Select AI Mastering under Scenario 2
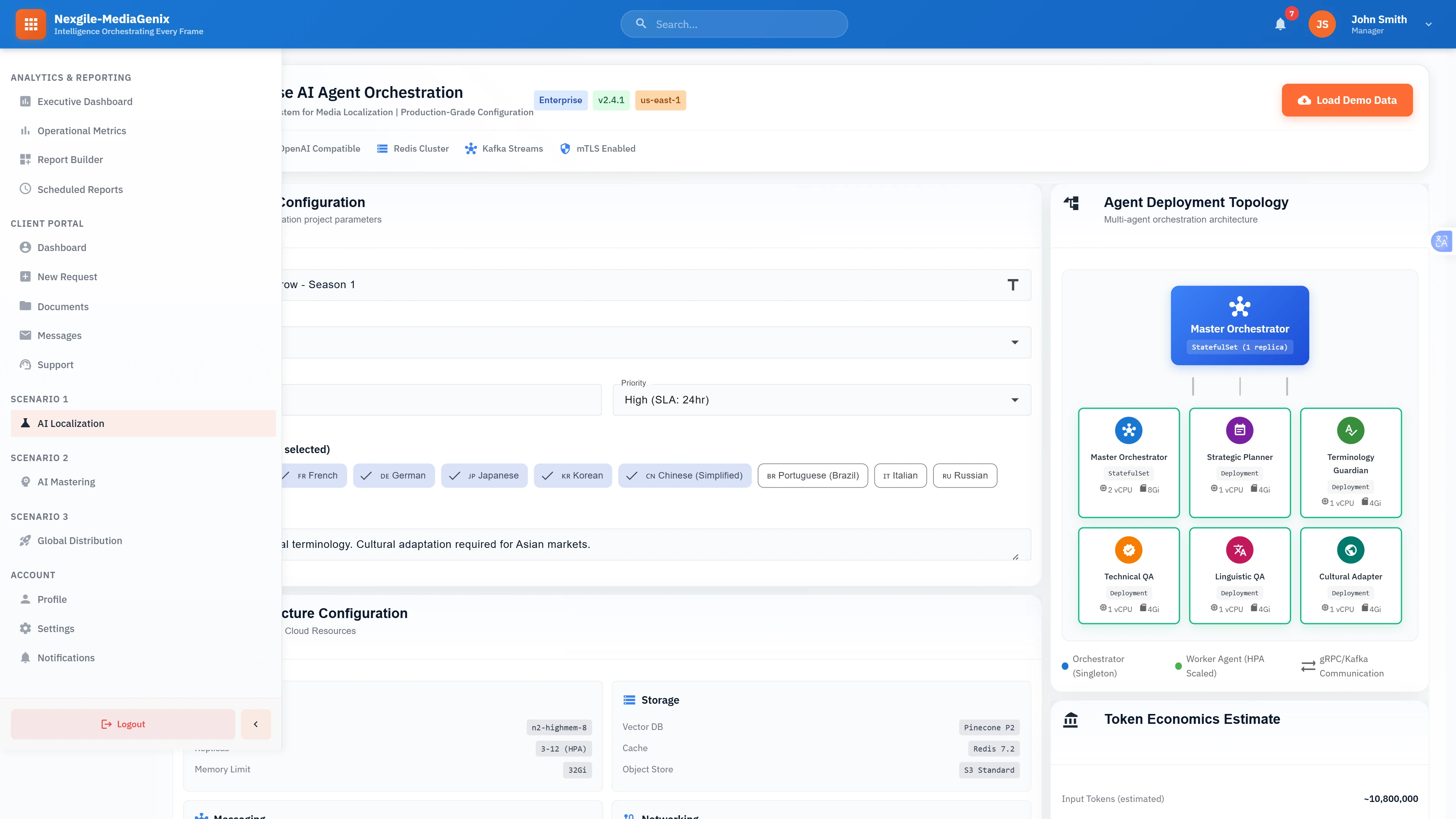 66,482
